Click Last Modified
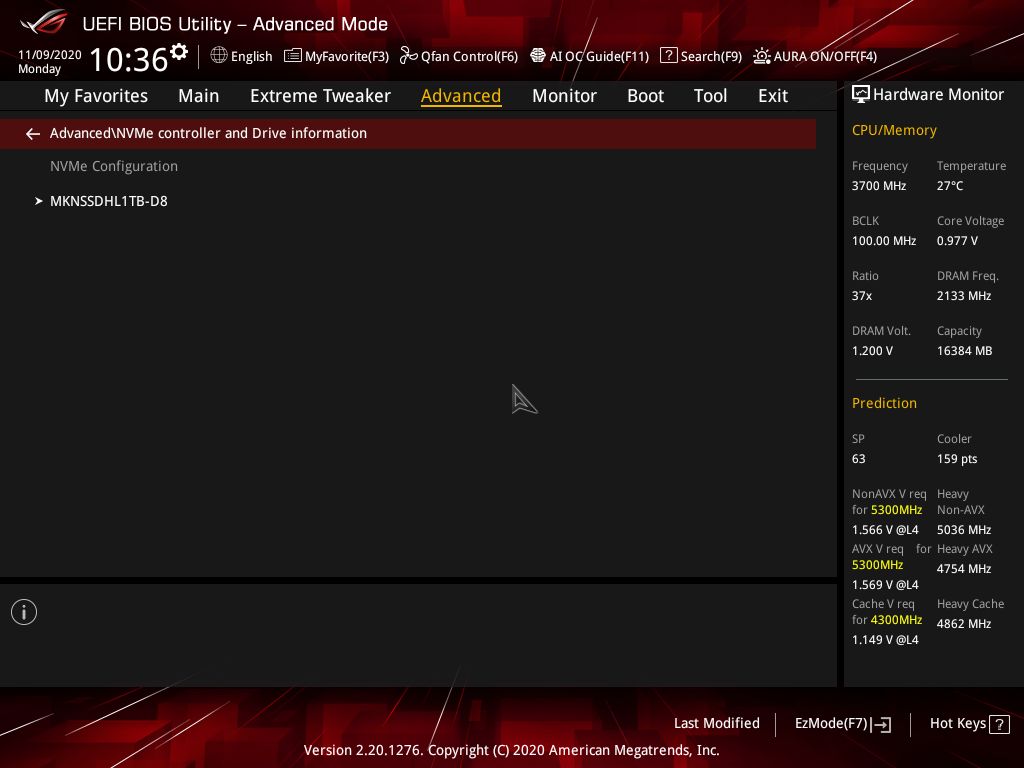The width and height of the screenshot is (1024, 768). pos(716,723)
